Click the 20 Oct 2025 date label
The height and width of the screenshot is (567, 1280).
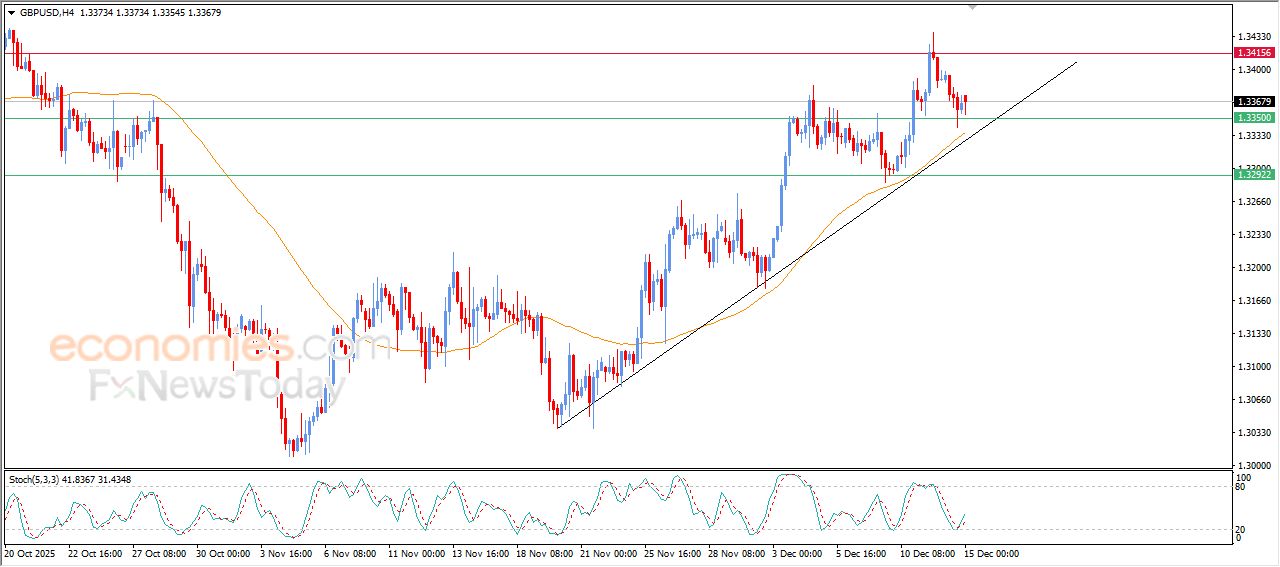coord(32,553)
